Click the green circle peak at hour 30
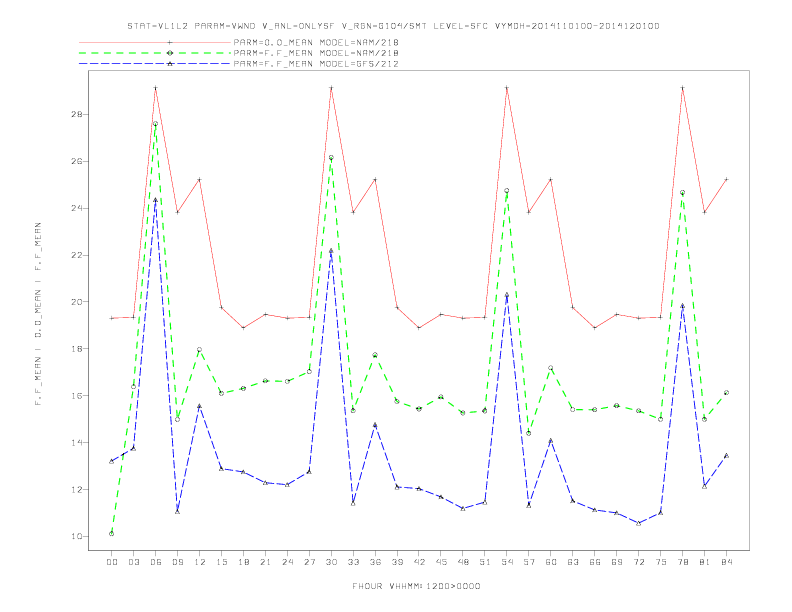Screen dimensions: 792x612 point(331,158)
